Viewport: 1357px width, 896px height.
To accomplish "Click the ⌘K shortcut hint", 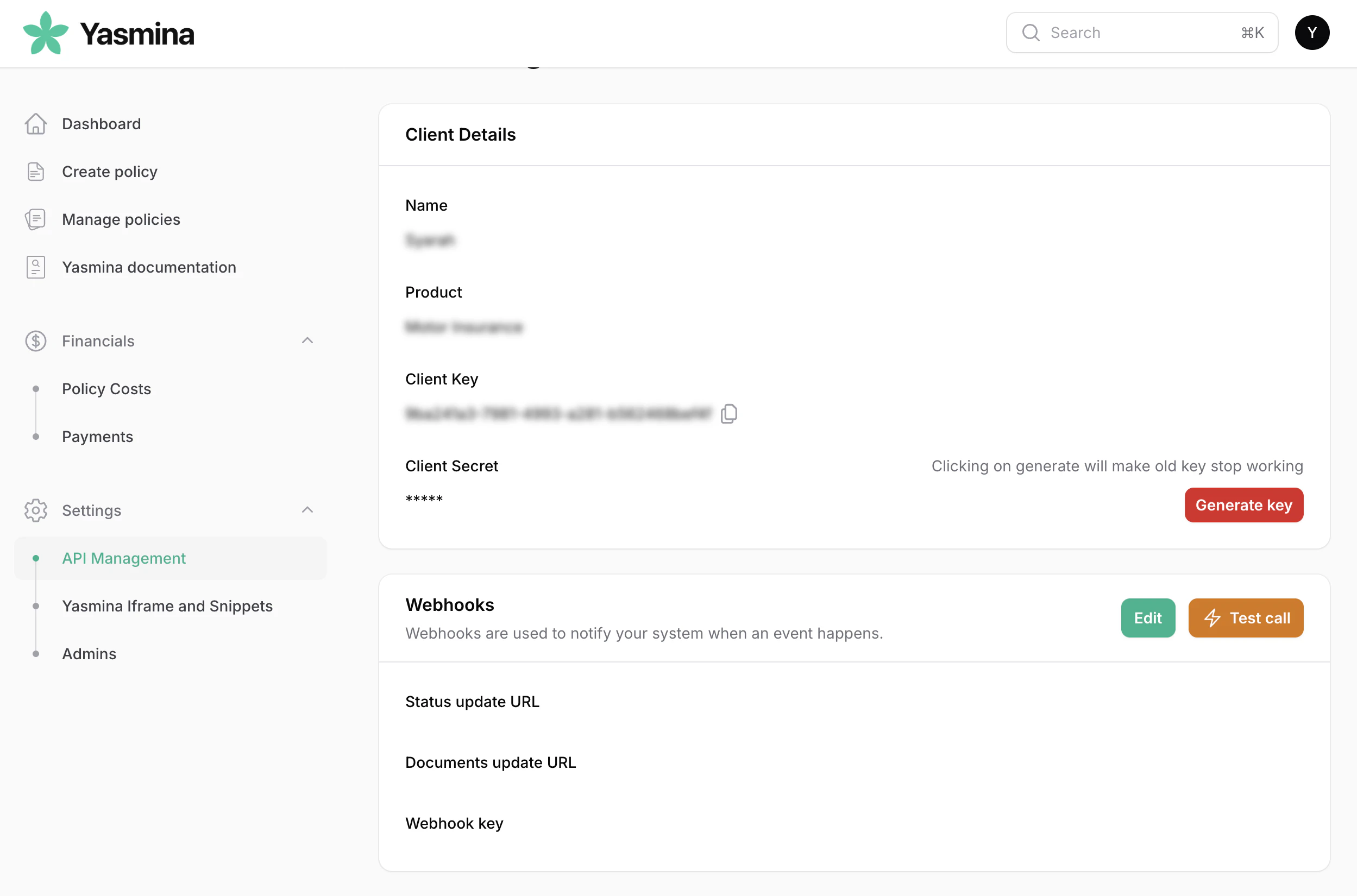I will tap(1252, 33).
